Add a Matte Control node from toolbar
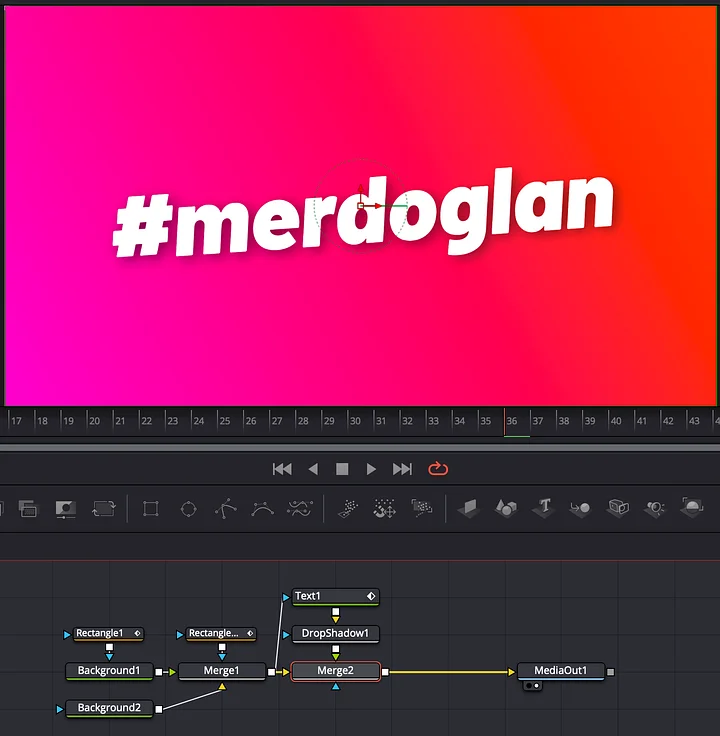 pyautogui.click(x=66, y=508)
